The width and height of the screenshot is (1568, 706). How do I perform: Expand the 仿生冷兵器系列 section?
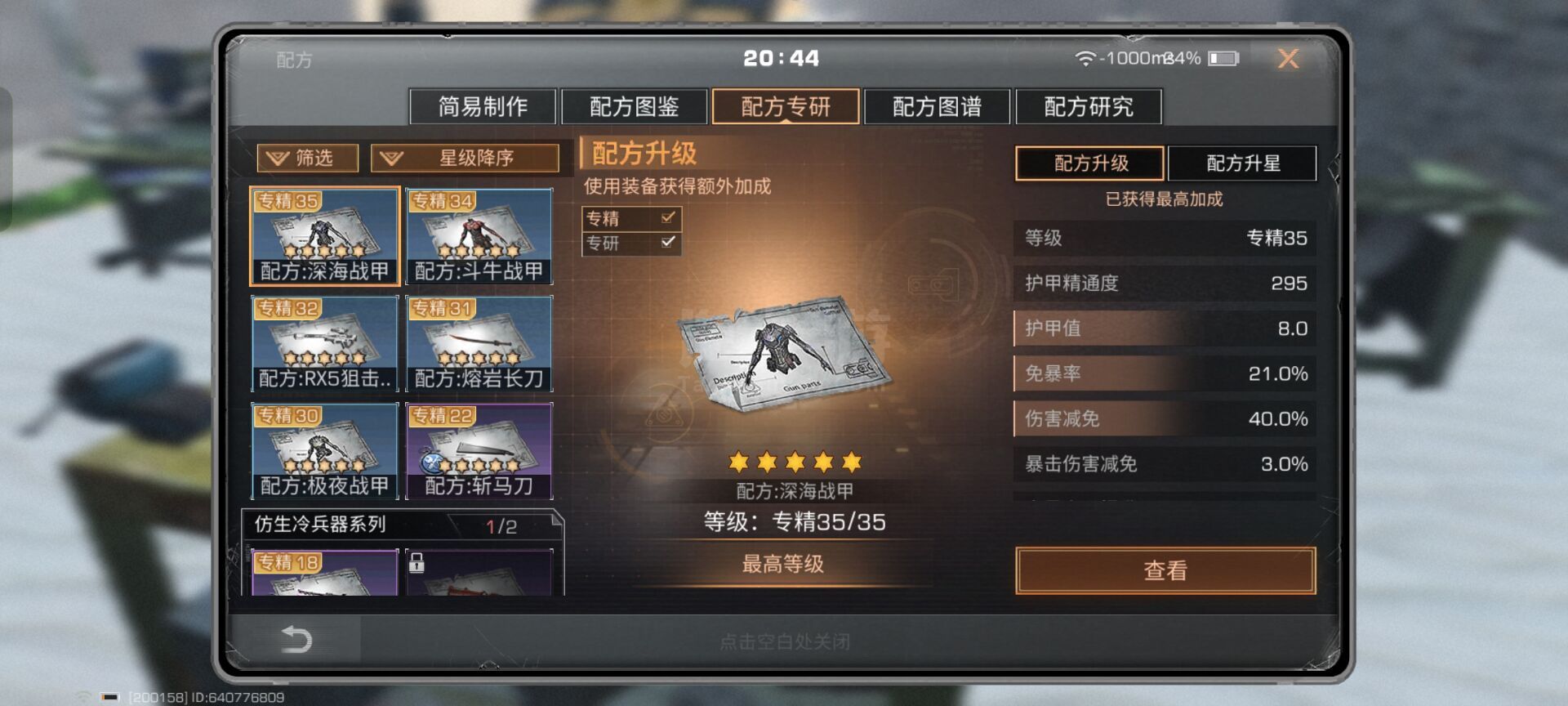pyautogui.click(x=403, y=525)
